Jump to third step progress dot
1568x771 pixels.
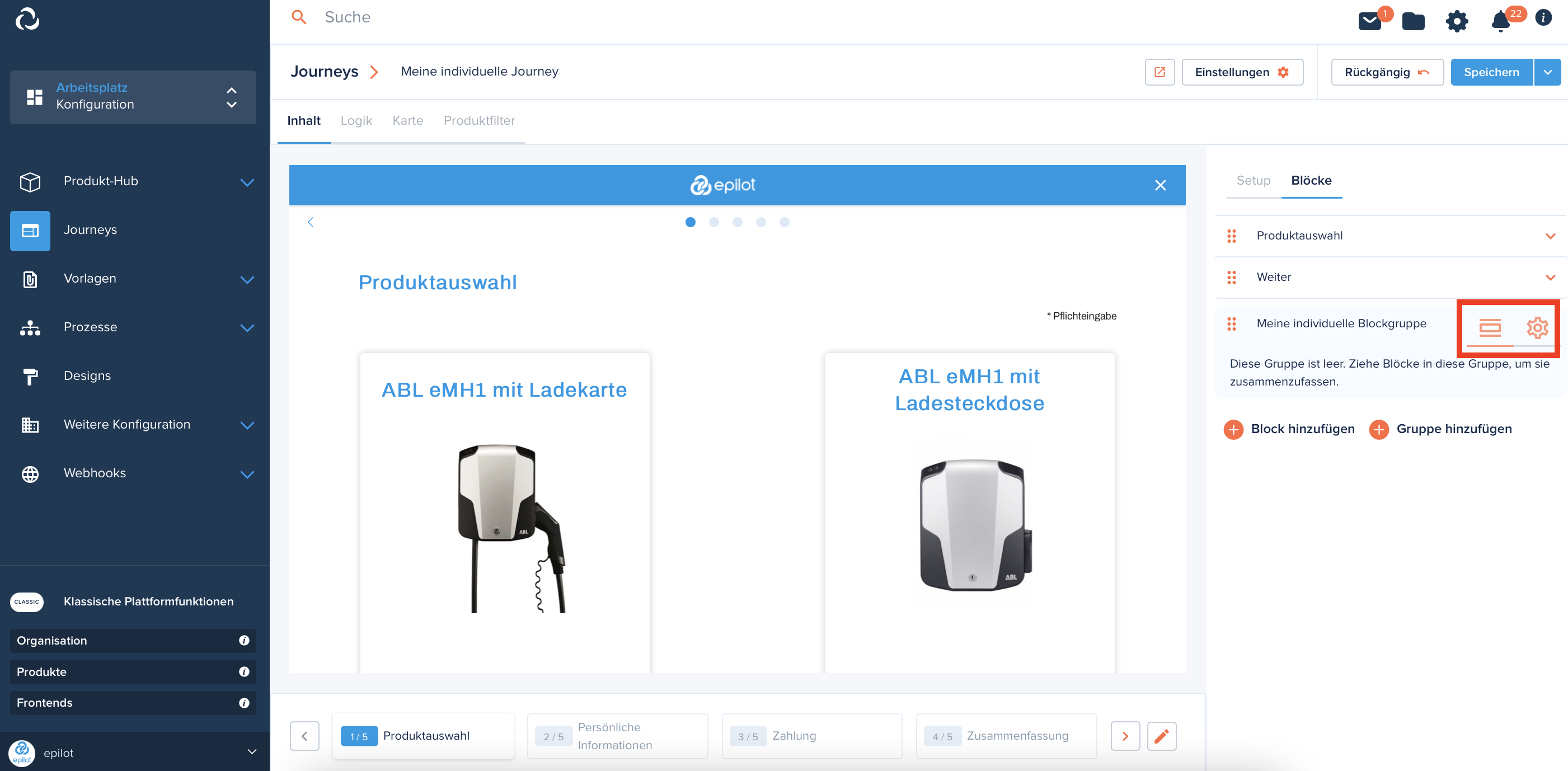(x=737, y=222)
